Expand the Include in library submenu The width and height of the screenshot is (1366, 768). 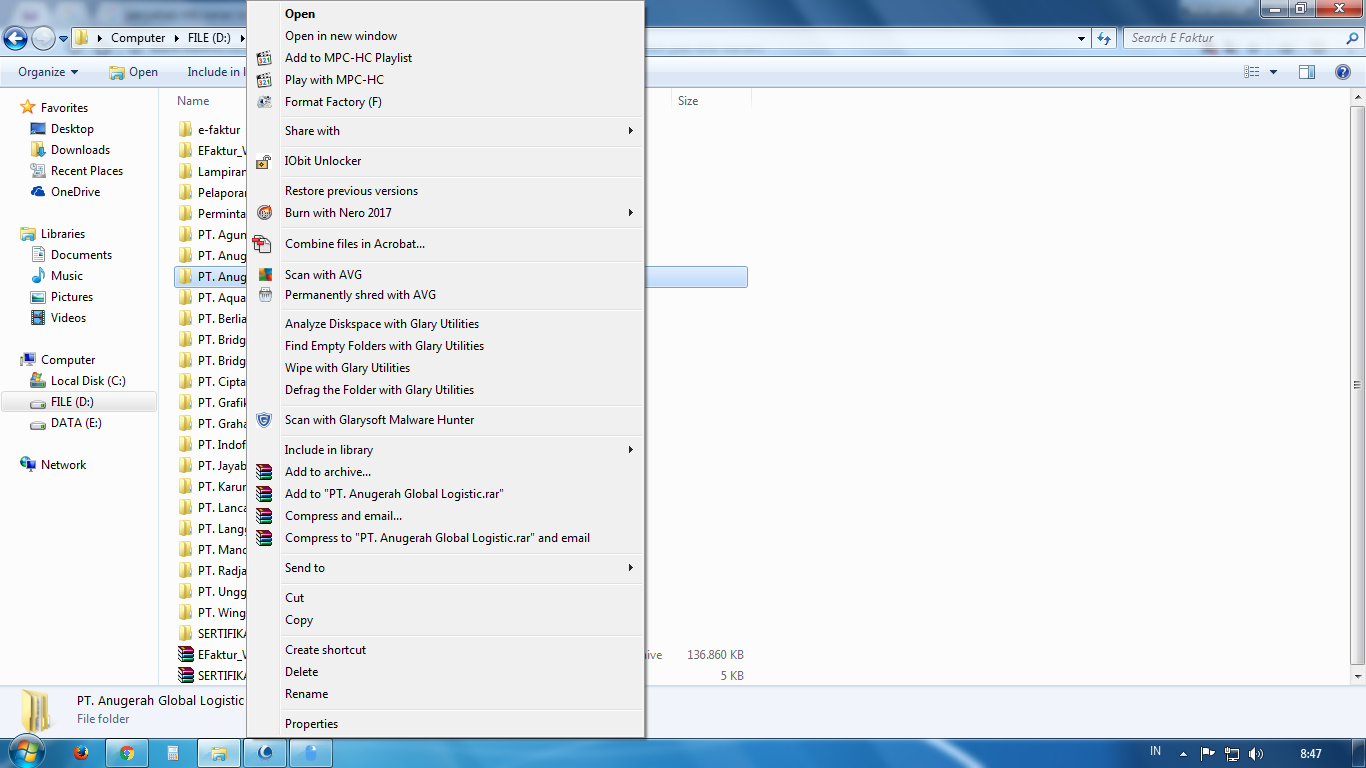[631, 450]
